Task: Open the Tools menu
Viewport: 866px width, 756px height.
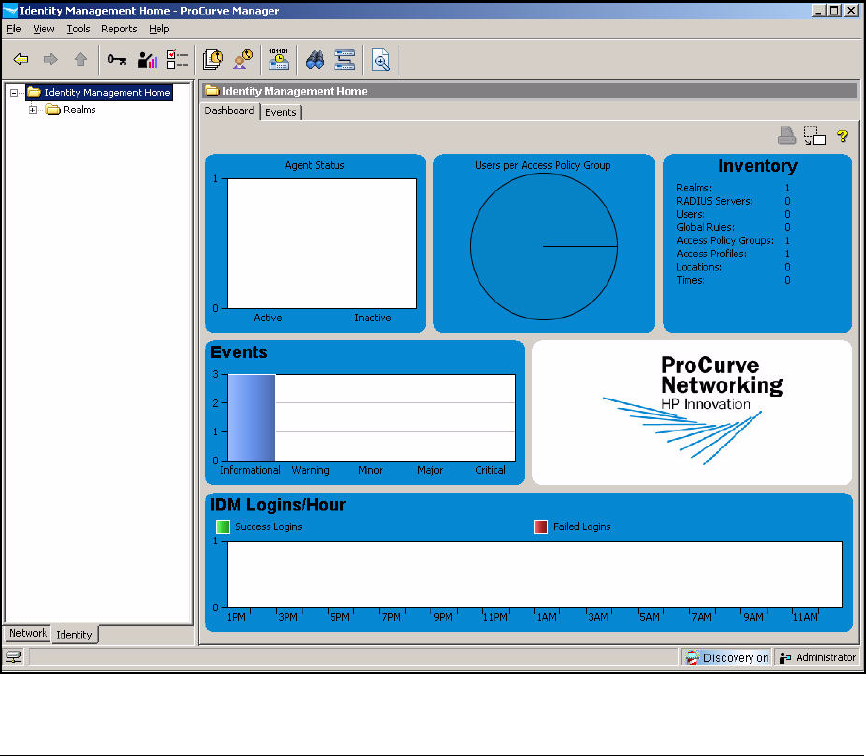Action: [x=78, y=29]
